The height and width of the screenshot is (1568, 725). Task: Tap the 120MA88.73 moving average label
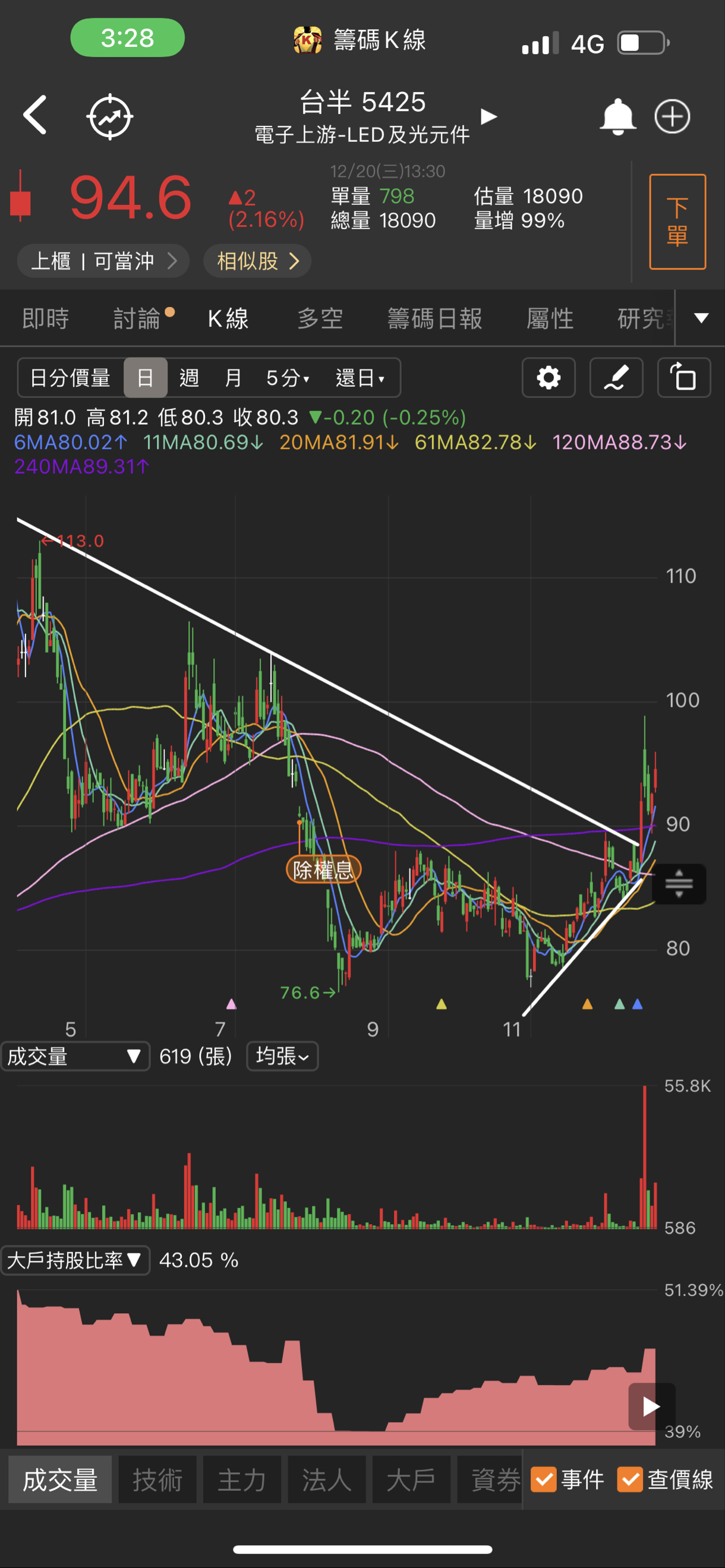(x=620, y=442)
